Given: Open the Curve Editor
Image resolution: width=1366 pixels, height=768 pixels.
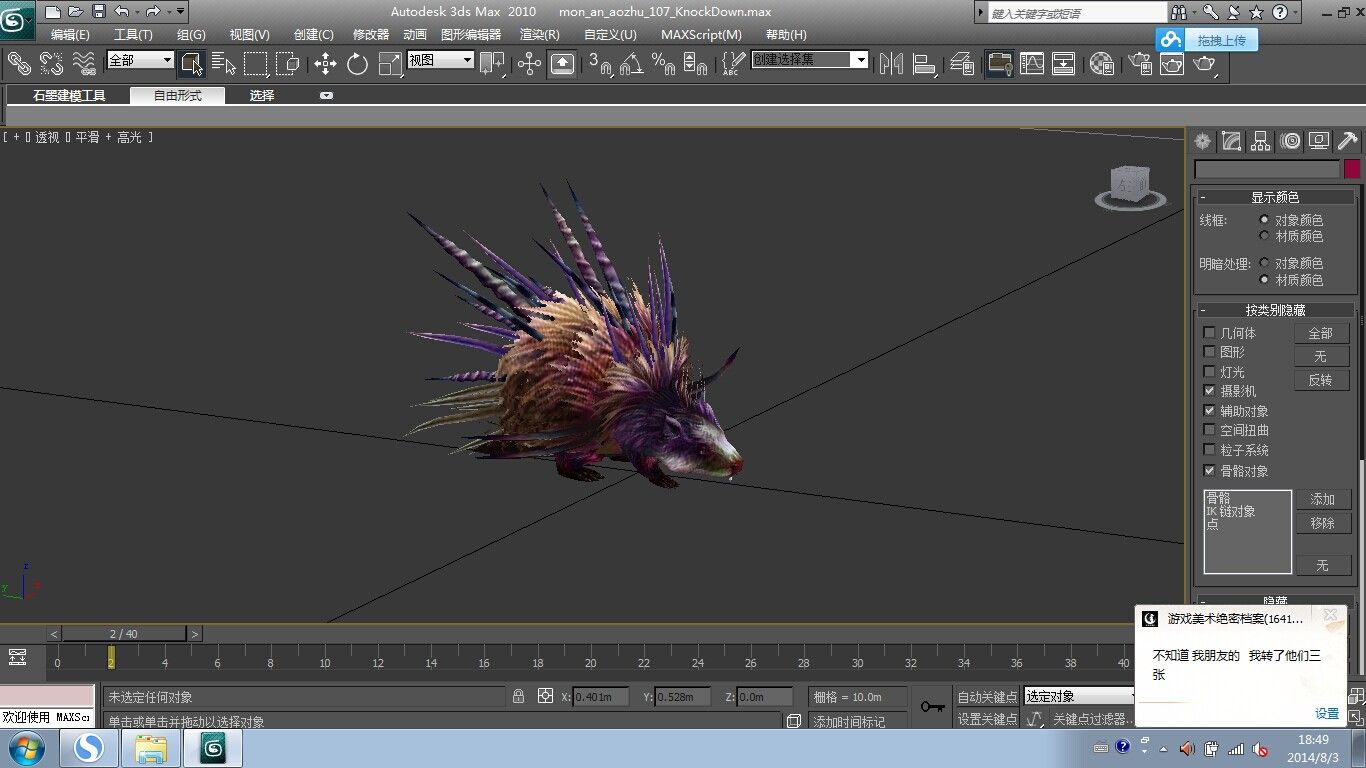Looking at the screenshot, I should point(1031,64).
